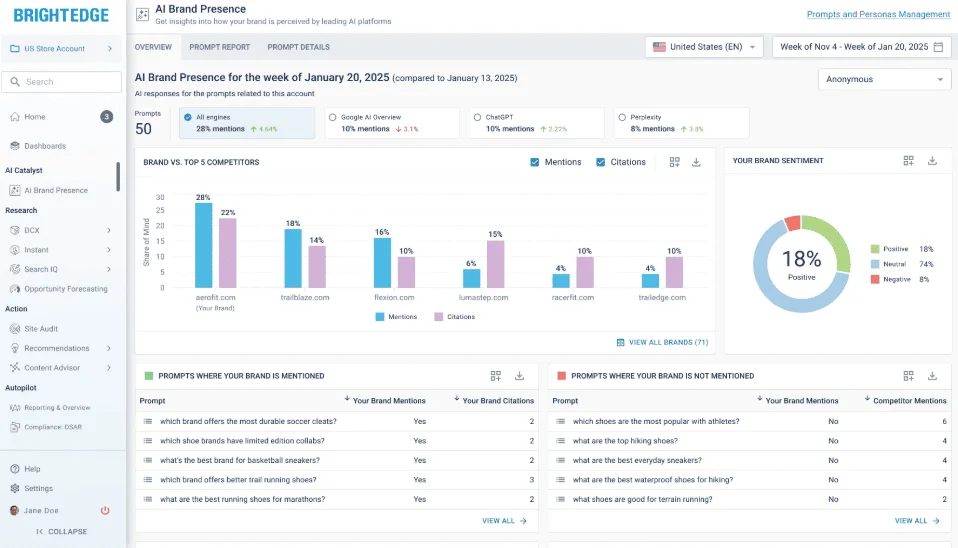Click add-widget icon in Your Brand Sentiment panel

(908, 160)
